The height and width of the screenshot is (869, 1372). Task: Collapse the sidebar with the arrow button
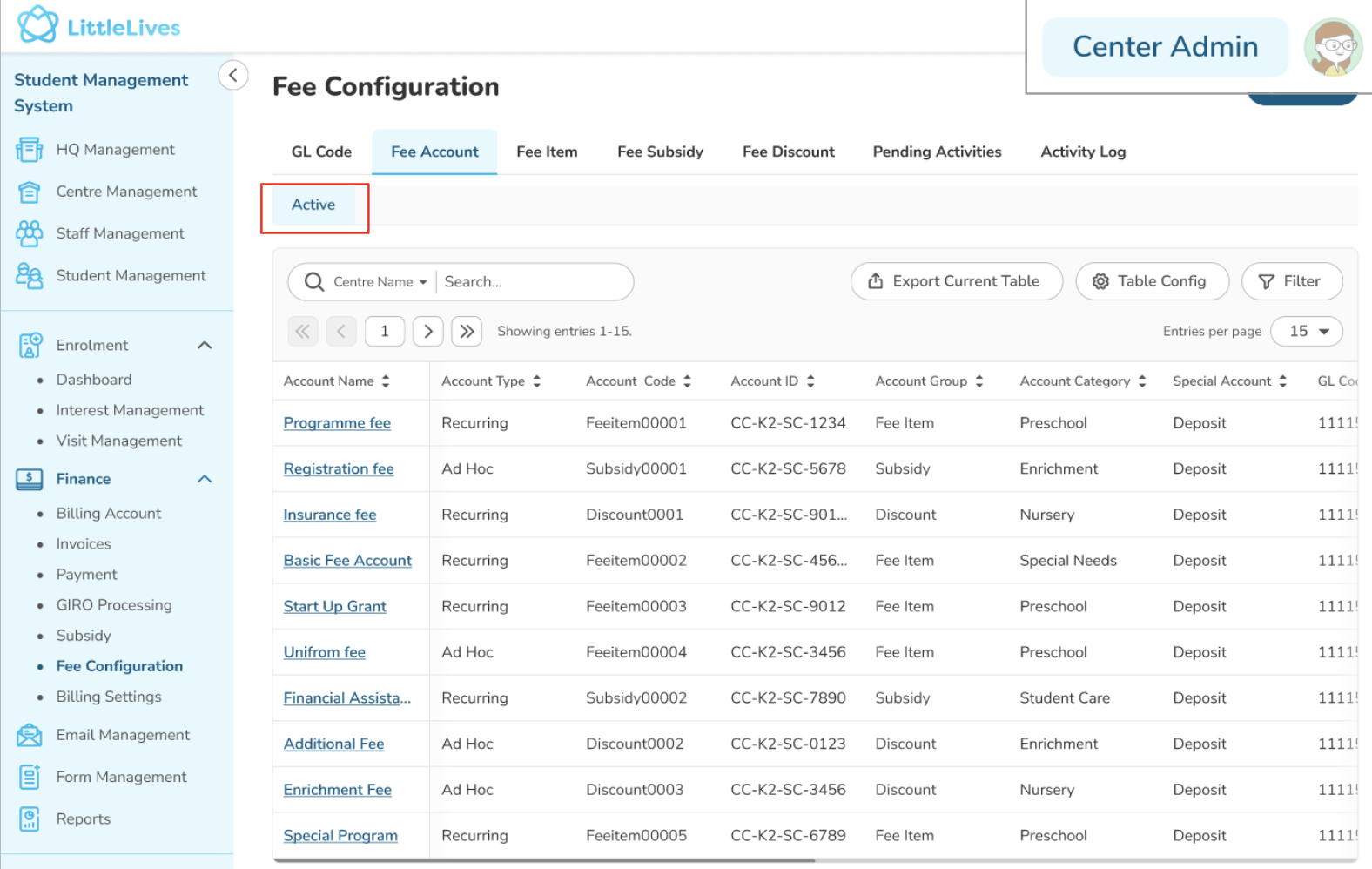pyautogui.click(x=232, y=76)
